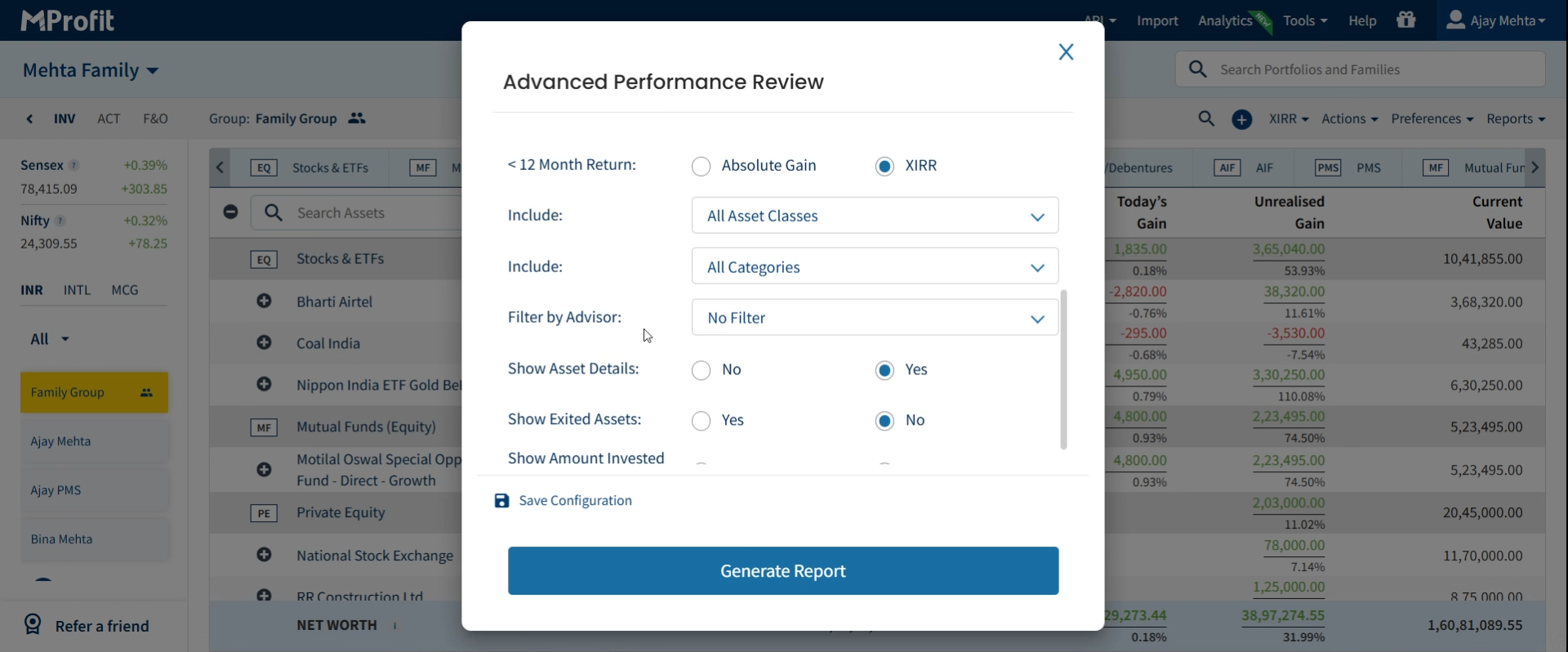Viewport: 1568px width, 652px height.
Task: Click the Generate Report button
Action: click(783, 570)
